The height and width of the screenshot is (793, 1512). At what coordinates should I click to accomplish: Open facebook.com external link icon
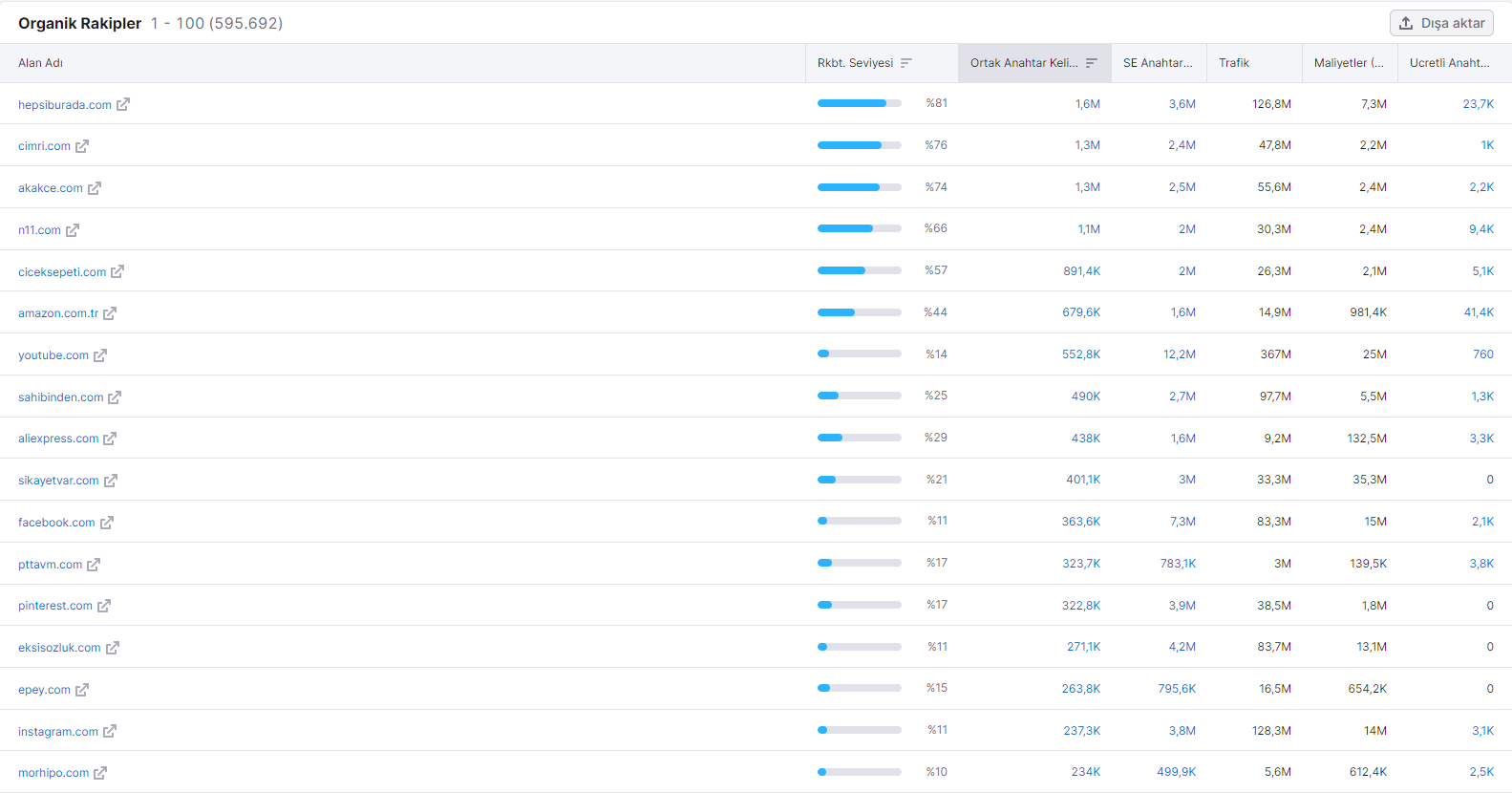(107, 523)
